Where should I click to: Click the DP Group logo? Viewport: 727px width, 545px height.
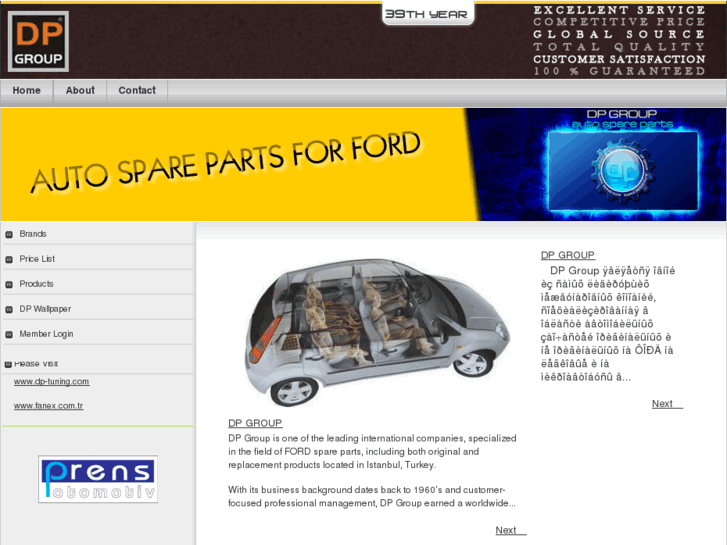coord(38,42)
